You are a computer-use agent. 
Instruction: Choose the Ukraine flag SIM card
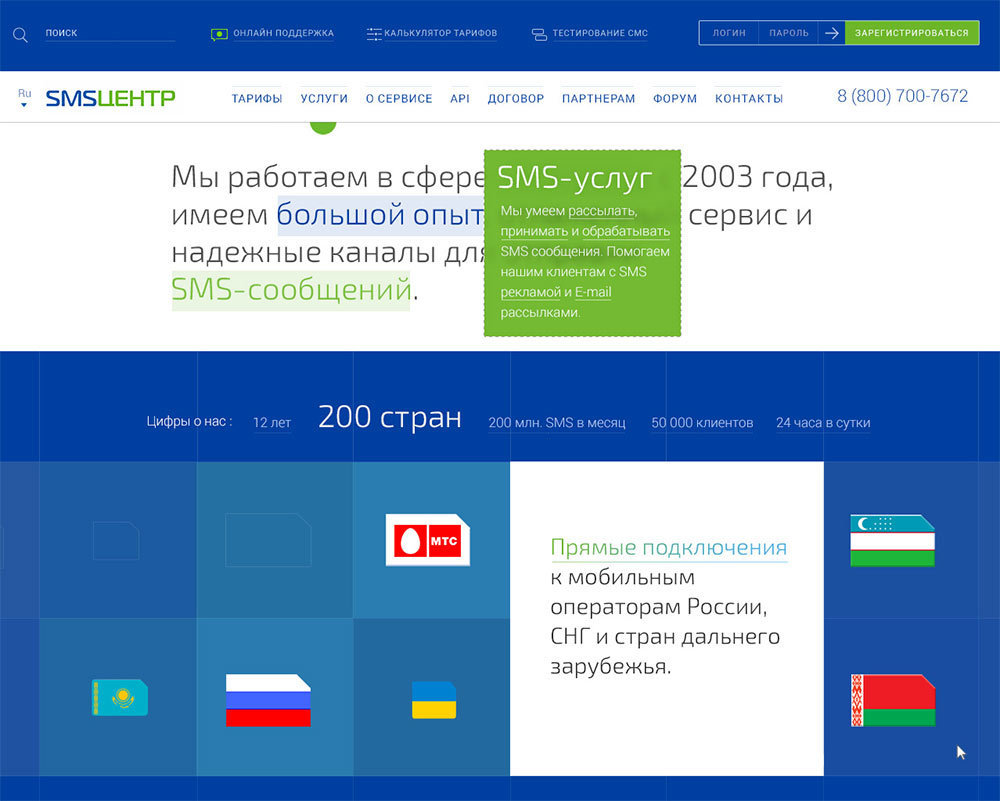(x=434, y=700)
